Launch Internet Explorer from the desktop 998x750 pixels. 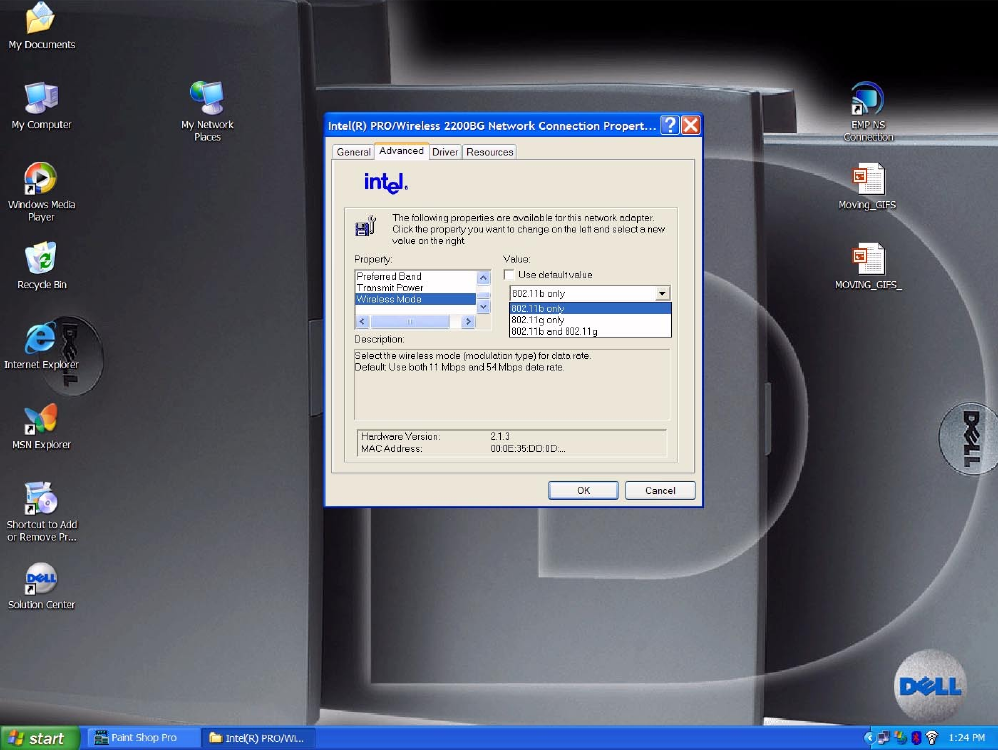[x=40, y=340]
